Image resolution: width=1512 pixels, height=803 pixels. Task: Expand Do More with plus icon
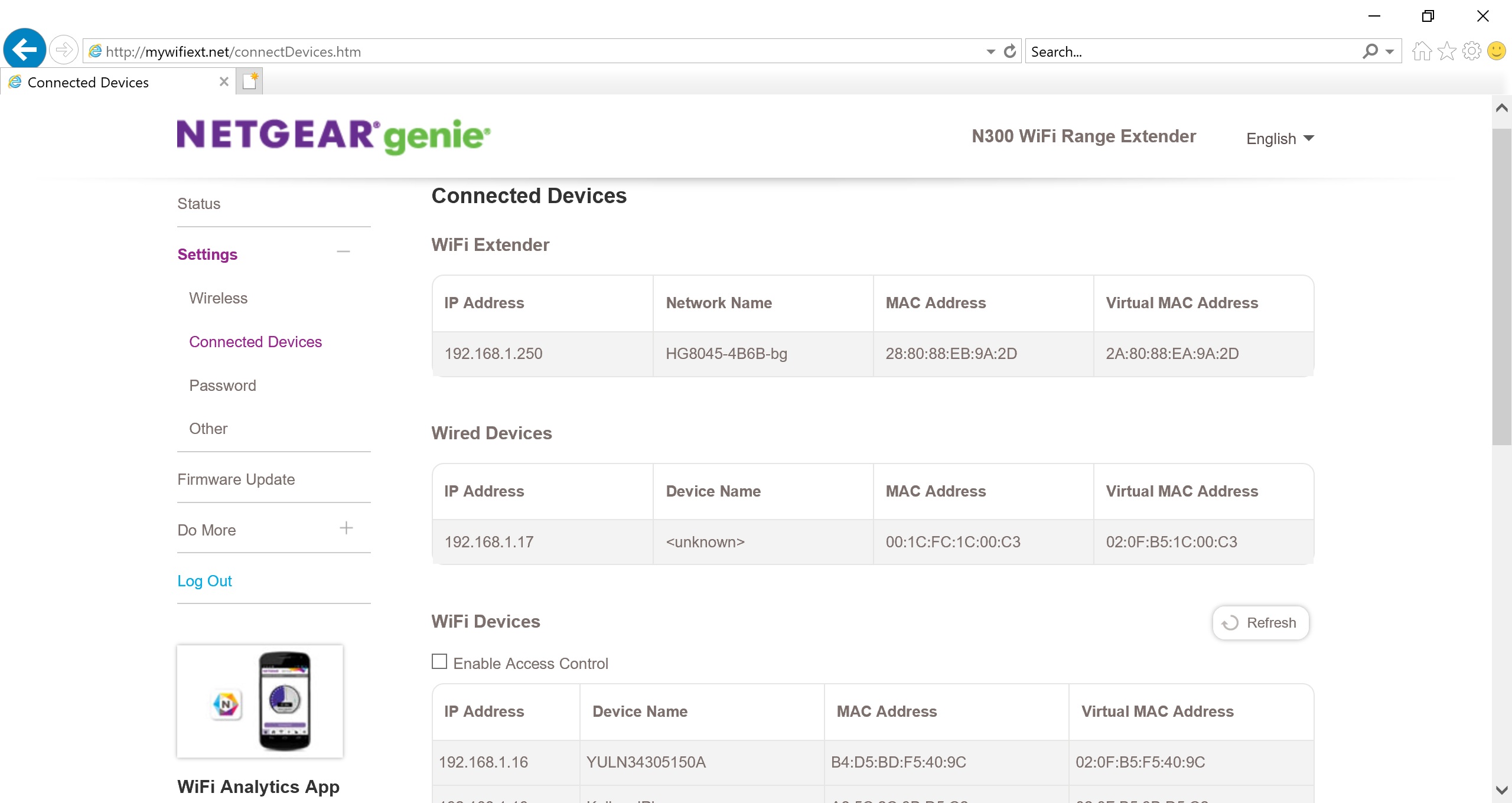click(346, 528)
